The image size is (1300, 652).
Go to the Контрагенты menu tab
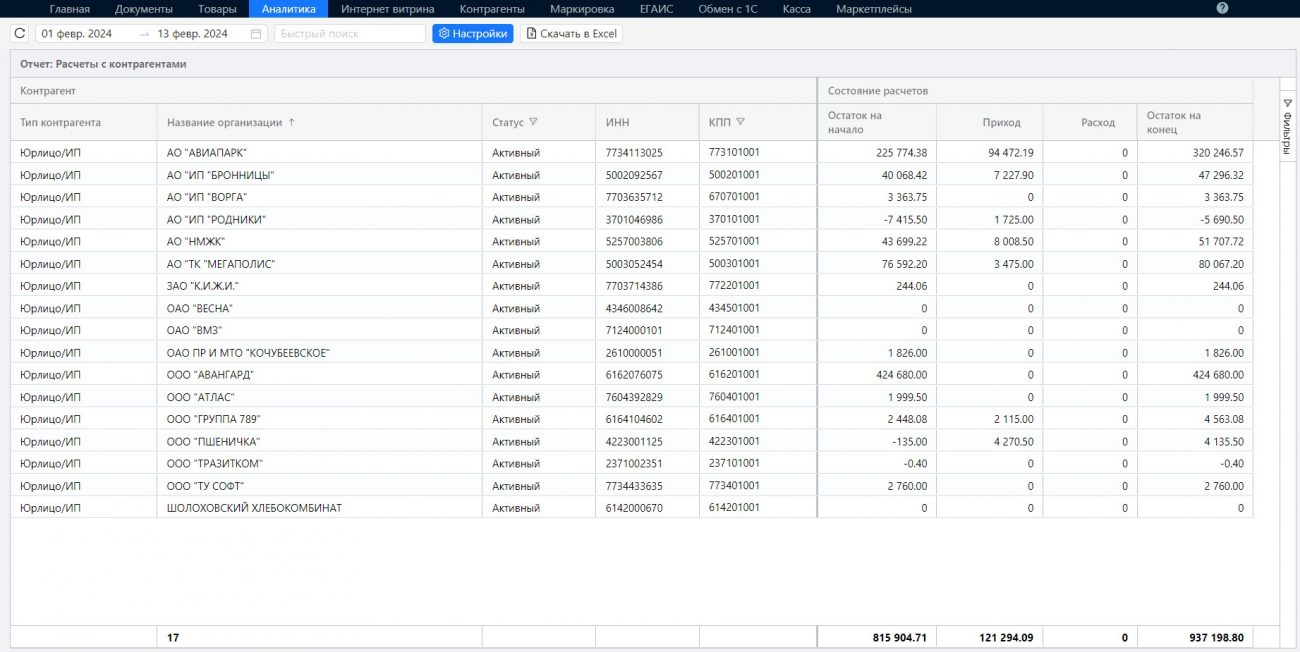[492, 9]
